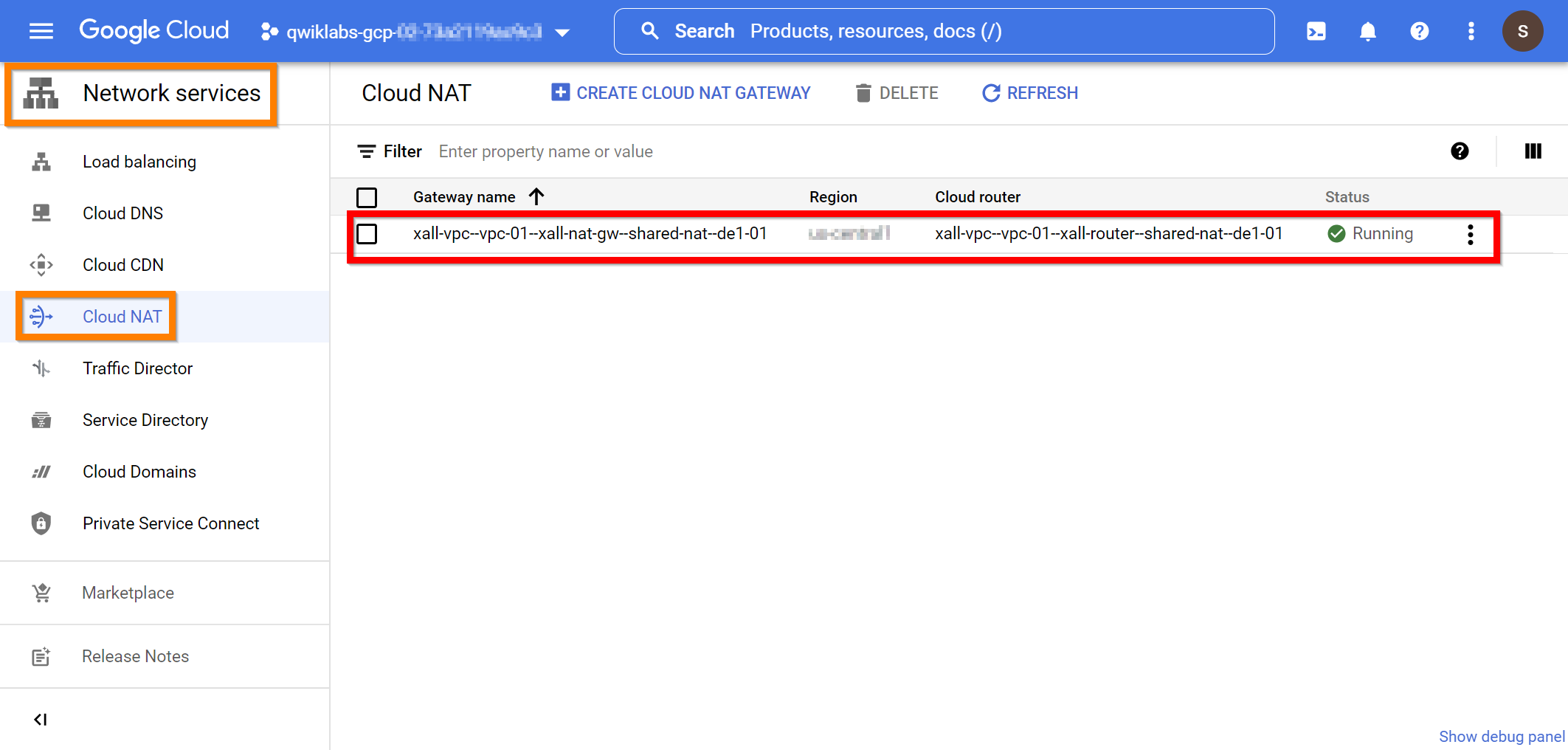Open the project selector dropdown
This screenshot has width=1568, height=750.
[415, 32]
